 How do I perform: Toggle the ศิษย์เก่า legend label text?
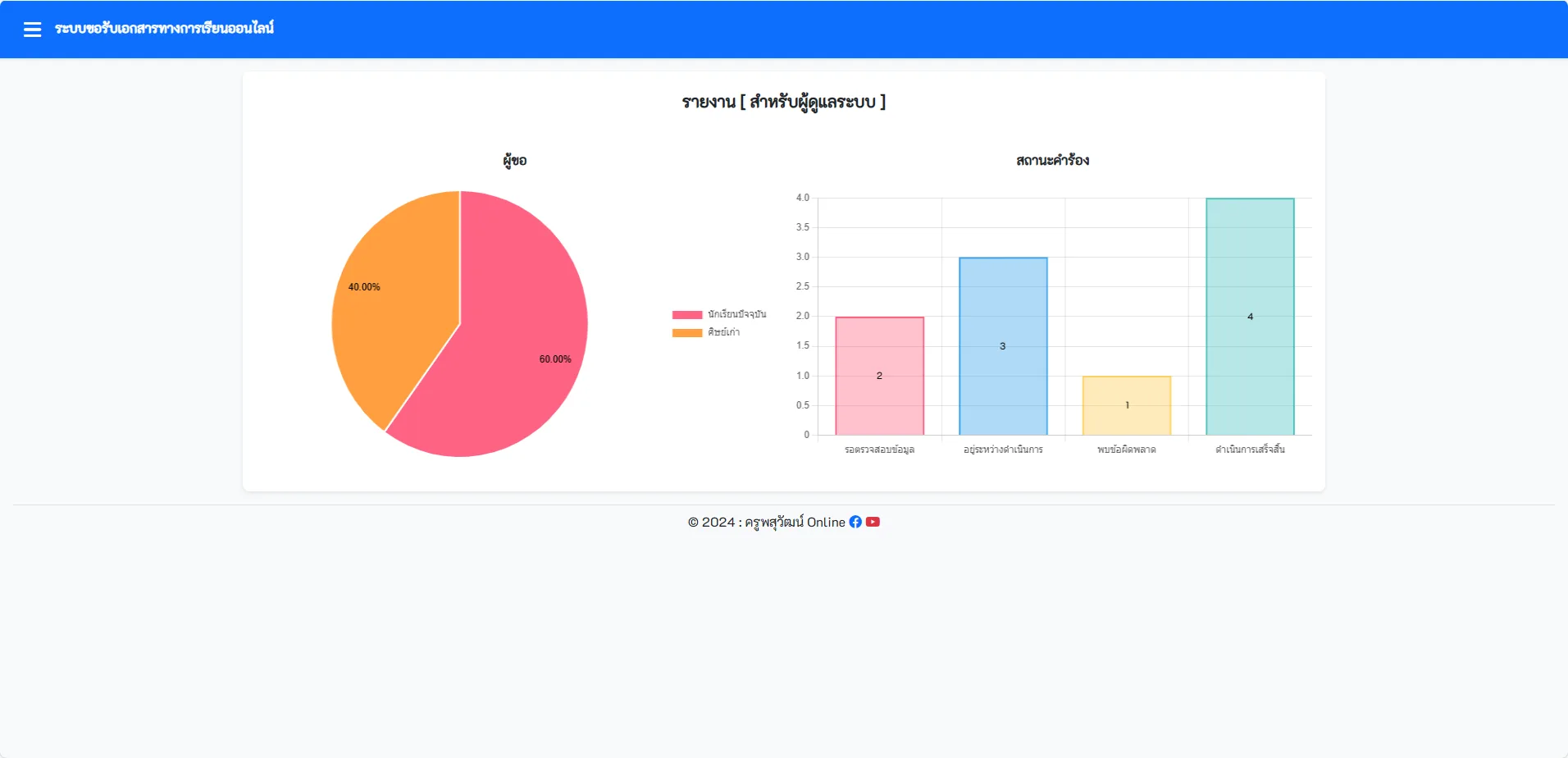click(x=724, y=332)
